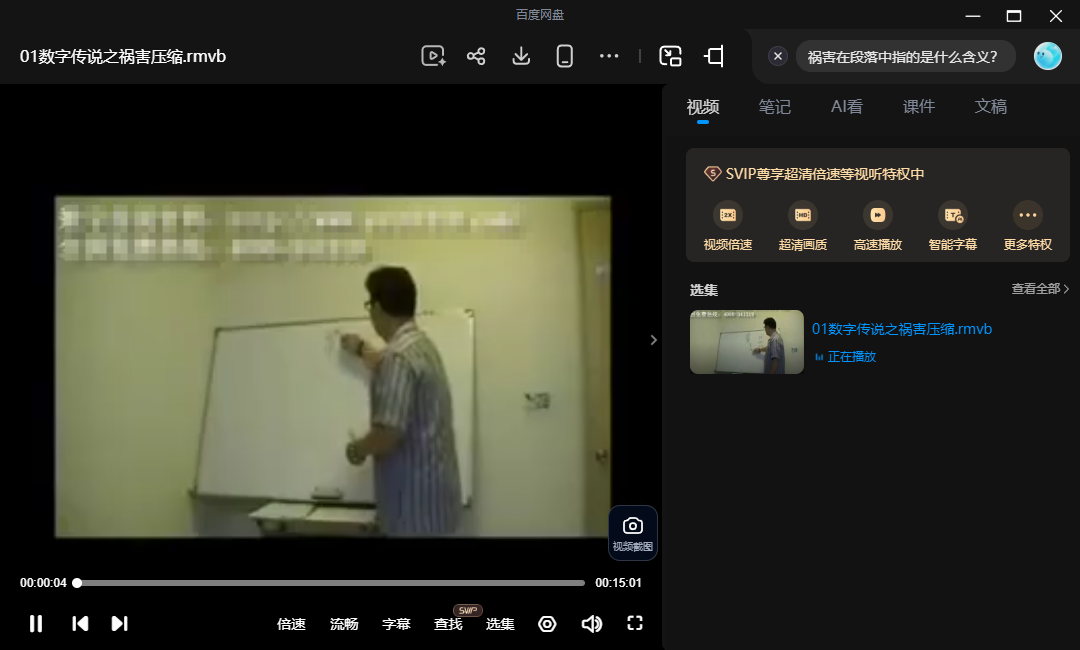
Task: Switch to the 笔记 tab
Action: (x=774, y=107)
